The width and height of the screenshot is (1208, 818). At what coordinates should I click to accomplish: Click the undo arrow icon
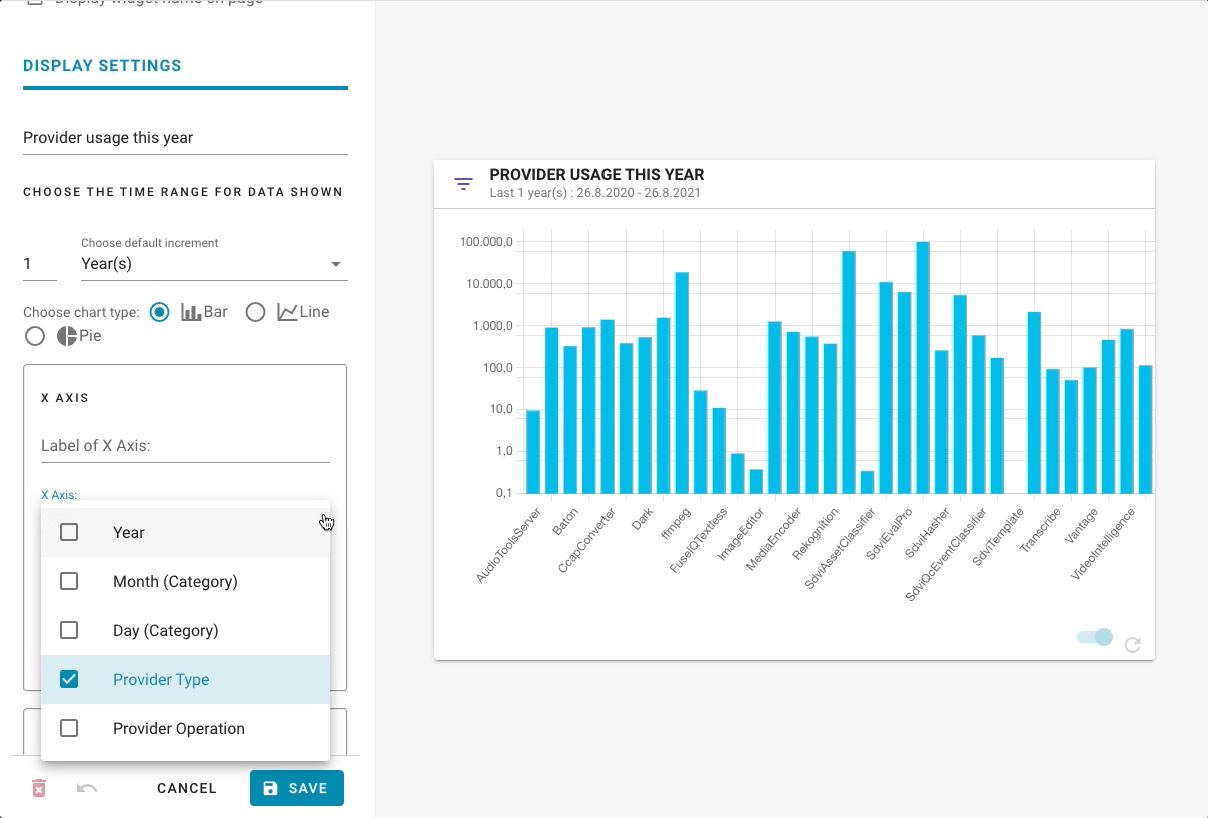click(x=87, y=788)
